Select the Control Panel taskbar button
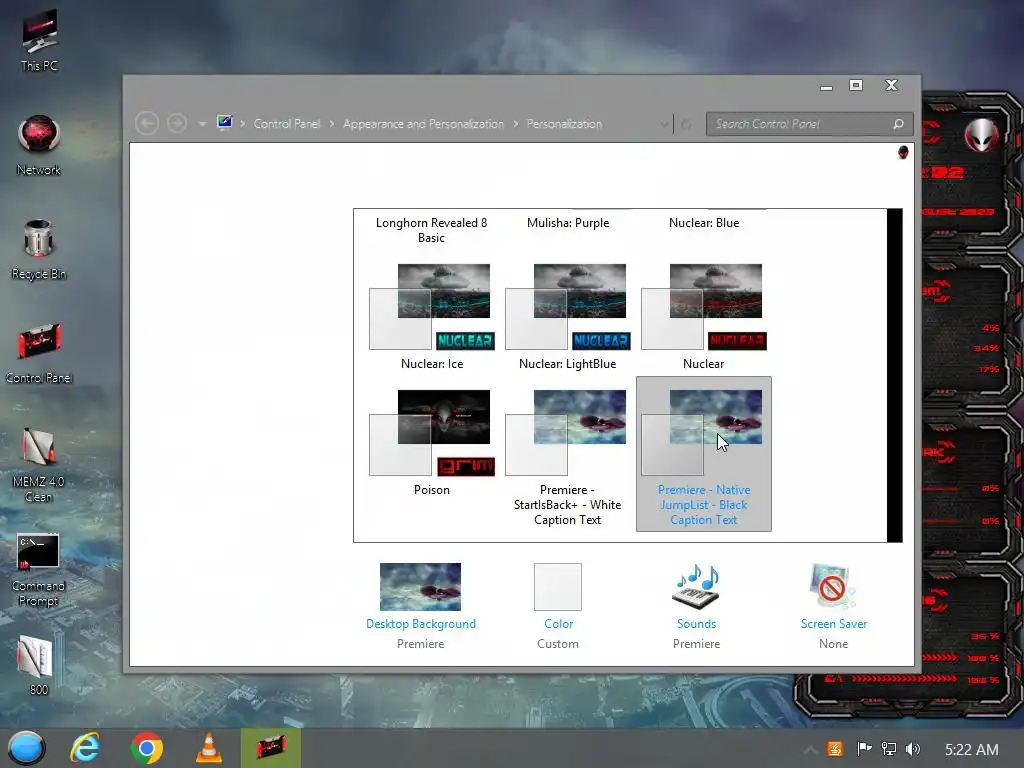 [271, 748]
